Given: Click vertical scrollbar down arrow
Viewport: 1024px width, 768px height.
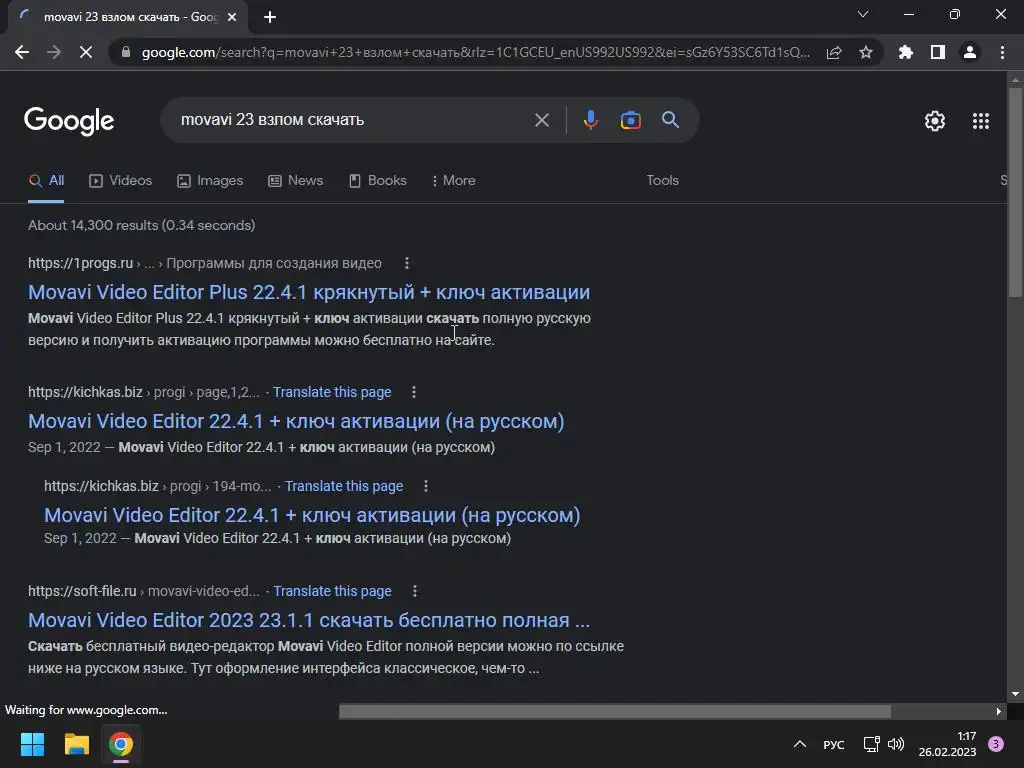Looking at the screenshot, I should (x=1015, y=694).
